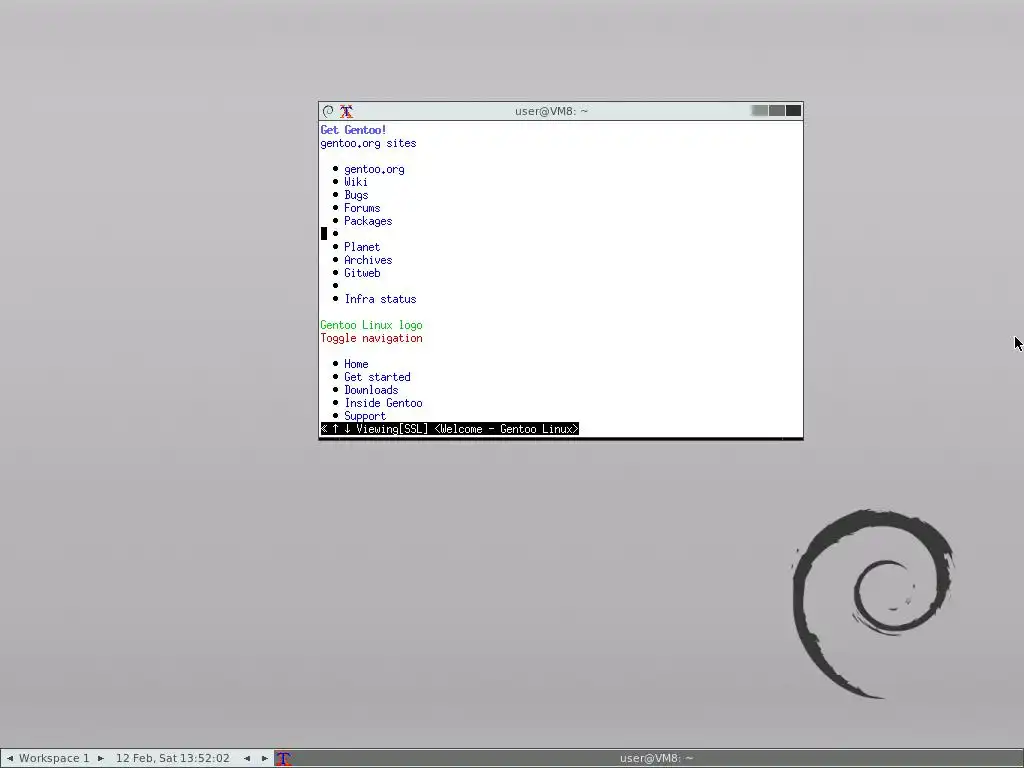Image resolution: width=1024 pixels, height=768 pixels.
Task: Click the right arrow after the clock
Action: (x=264, y=758)
